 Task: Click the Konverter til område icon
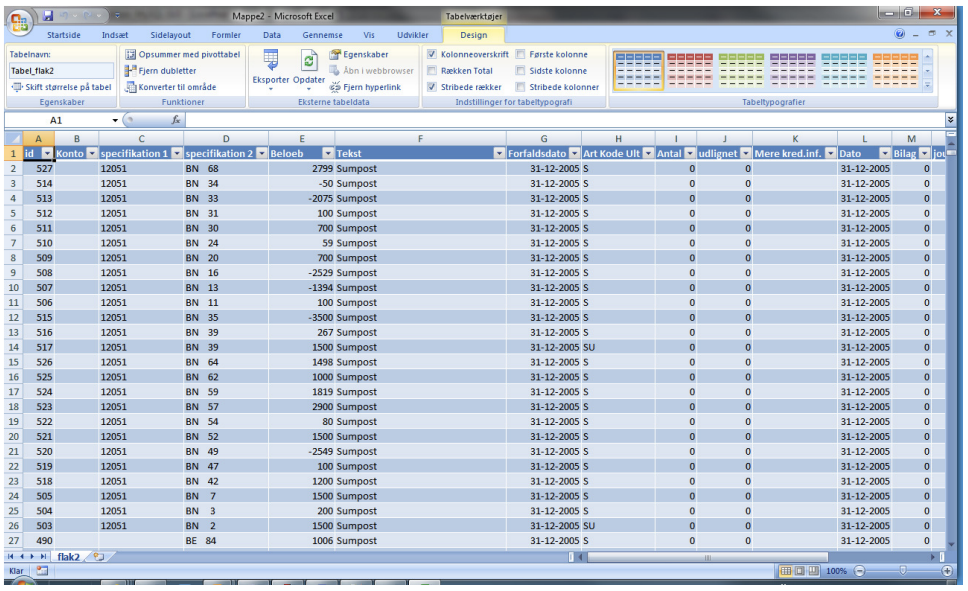tap(130, 87)
